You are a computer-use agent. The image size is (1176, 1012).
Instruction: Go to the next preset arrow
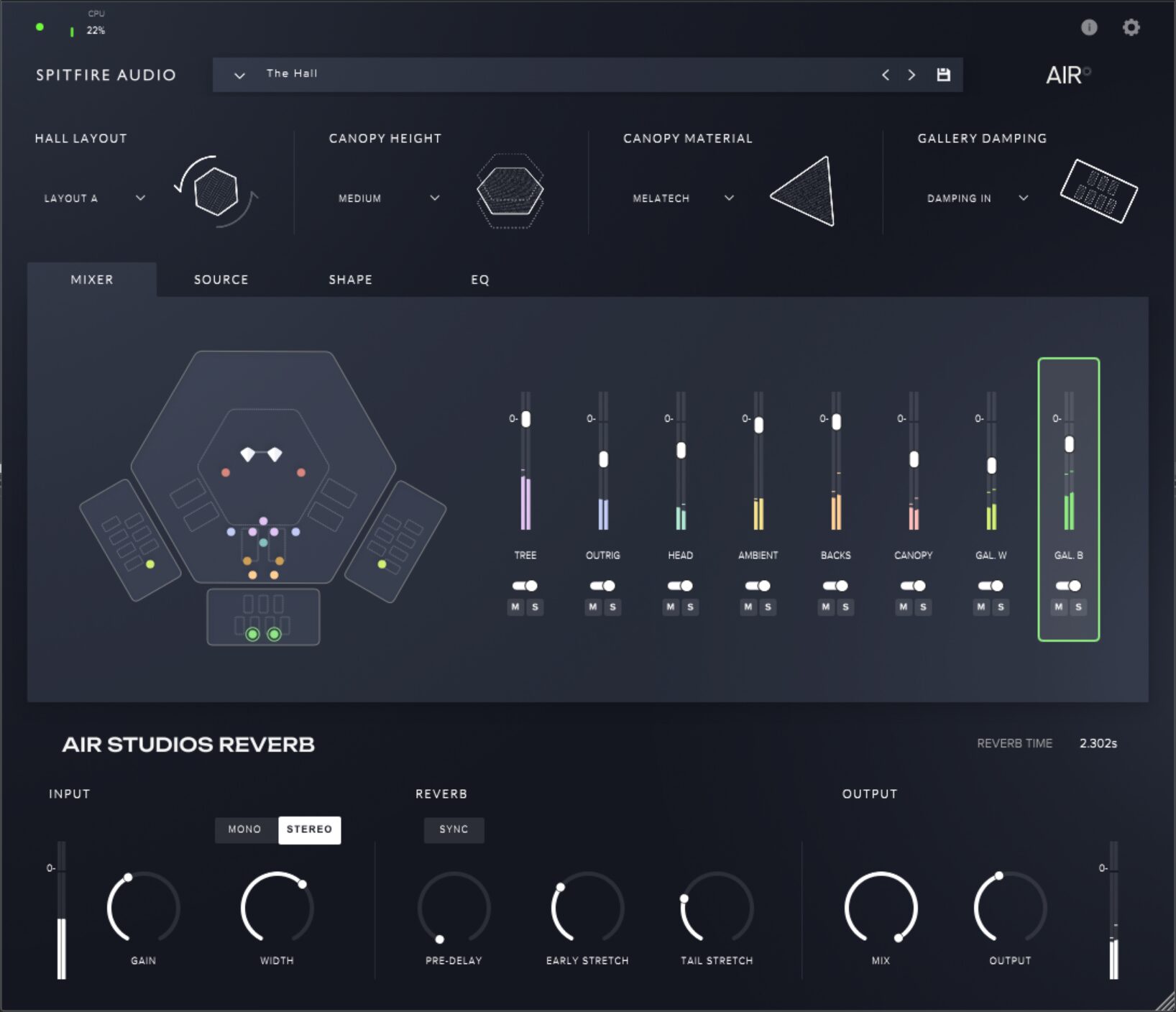[x=911, y=75]
